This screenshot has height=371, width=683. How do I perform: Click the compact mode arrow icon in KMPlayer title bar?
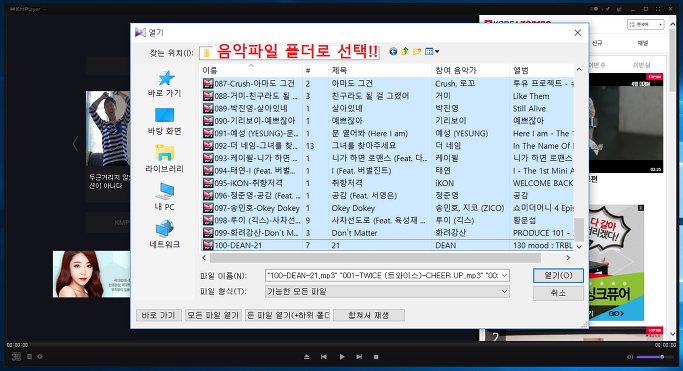coord(619,9)
